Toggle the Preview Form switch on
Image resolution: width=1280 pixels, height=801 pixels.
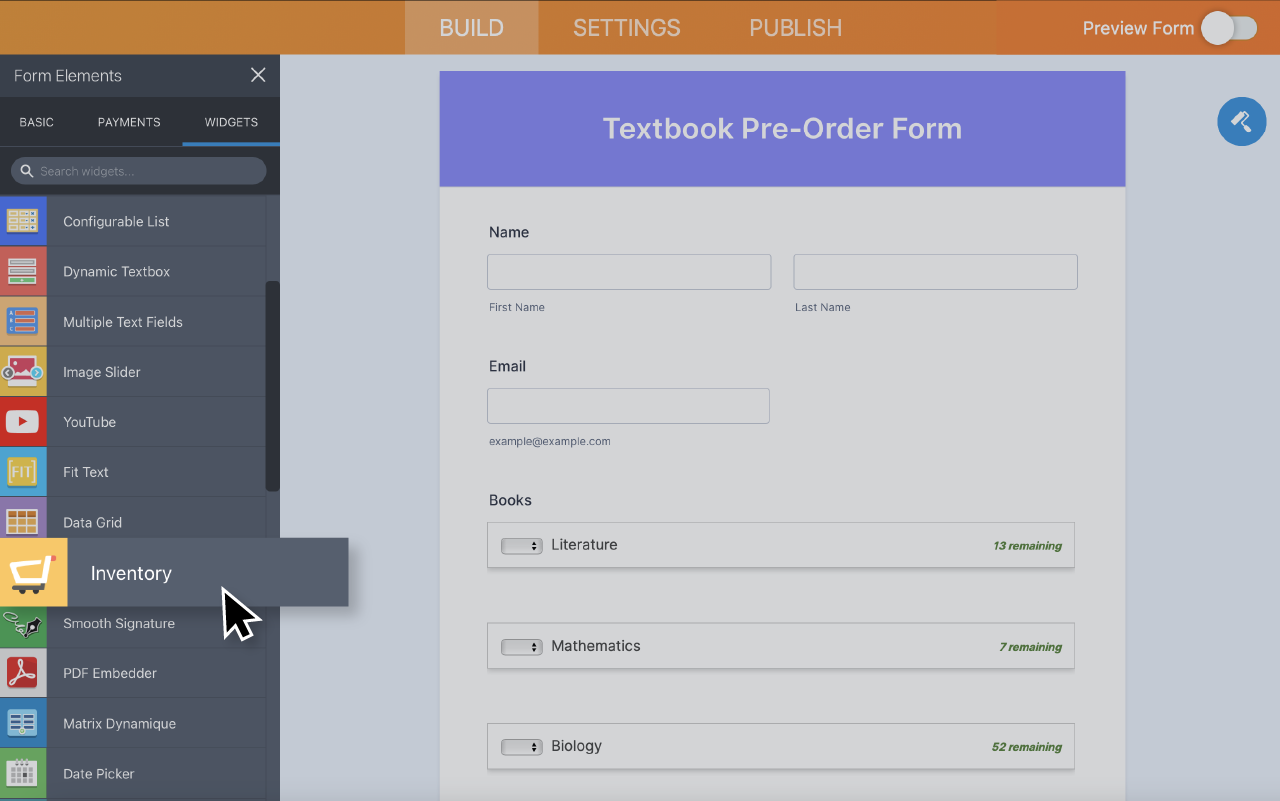(1230, 28)
